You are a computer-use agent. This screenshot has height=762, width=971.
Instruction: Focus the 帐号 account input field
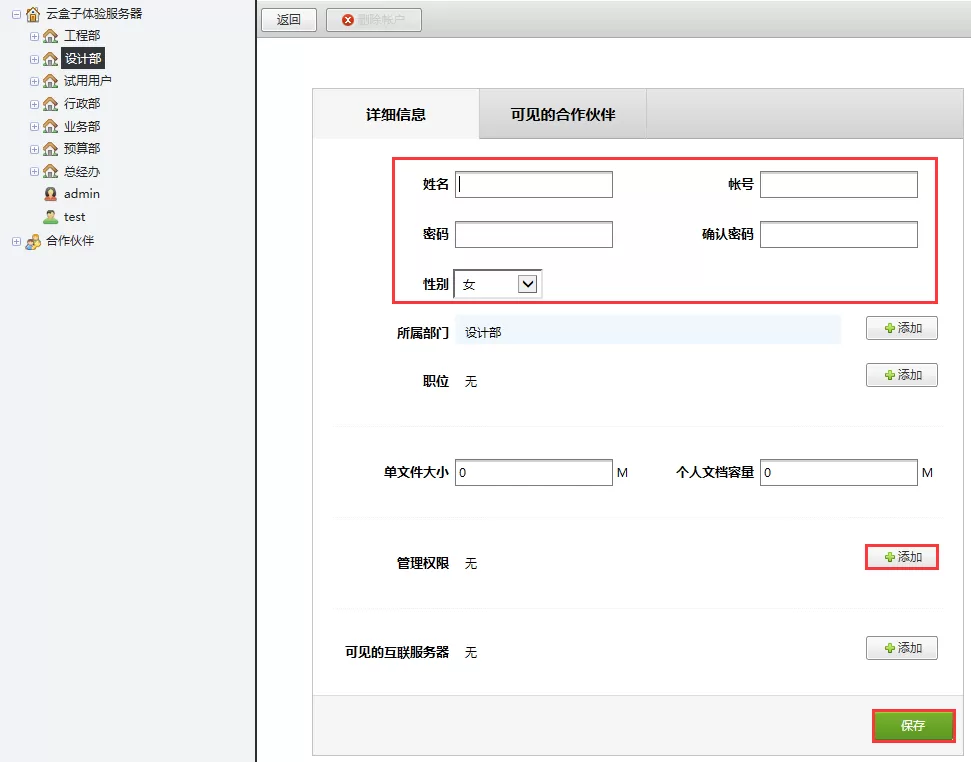pyautogui.click(x=838, y=184)
